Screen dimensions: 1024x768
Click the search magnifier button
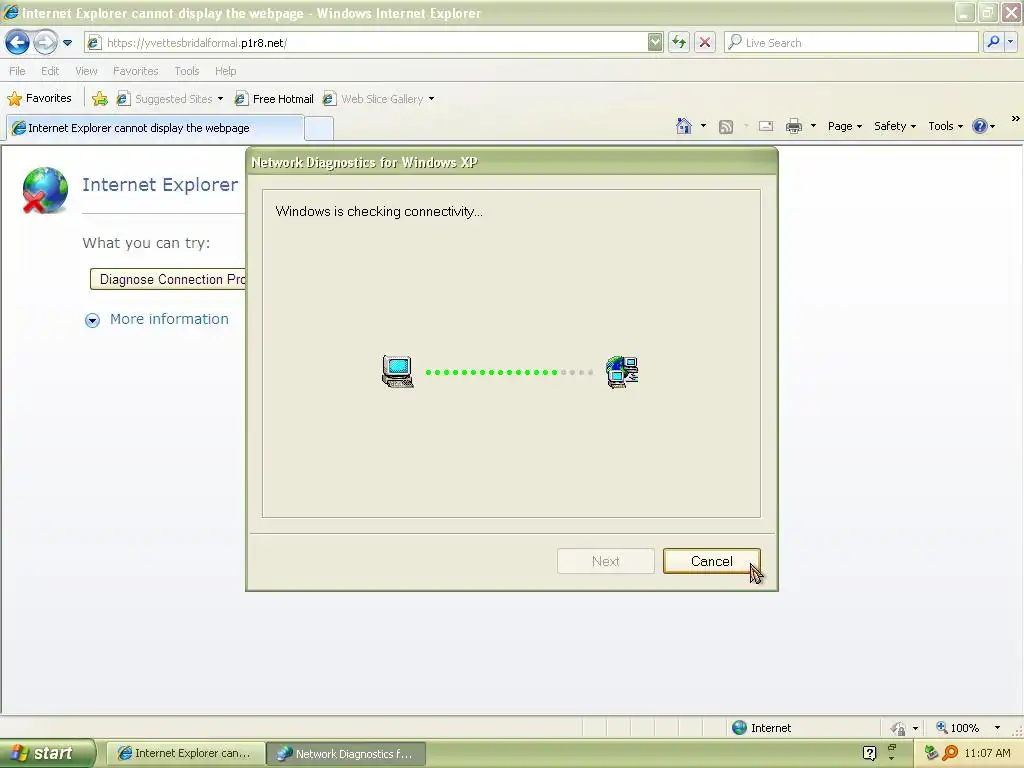click(x=993, y=42)
